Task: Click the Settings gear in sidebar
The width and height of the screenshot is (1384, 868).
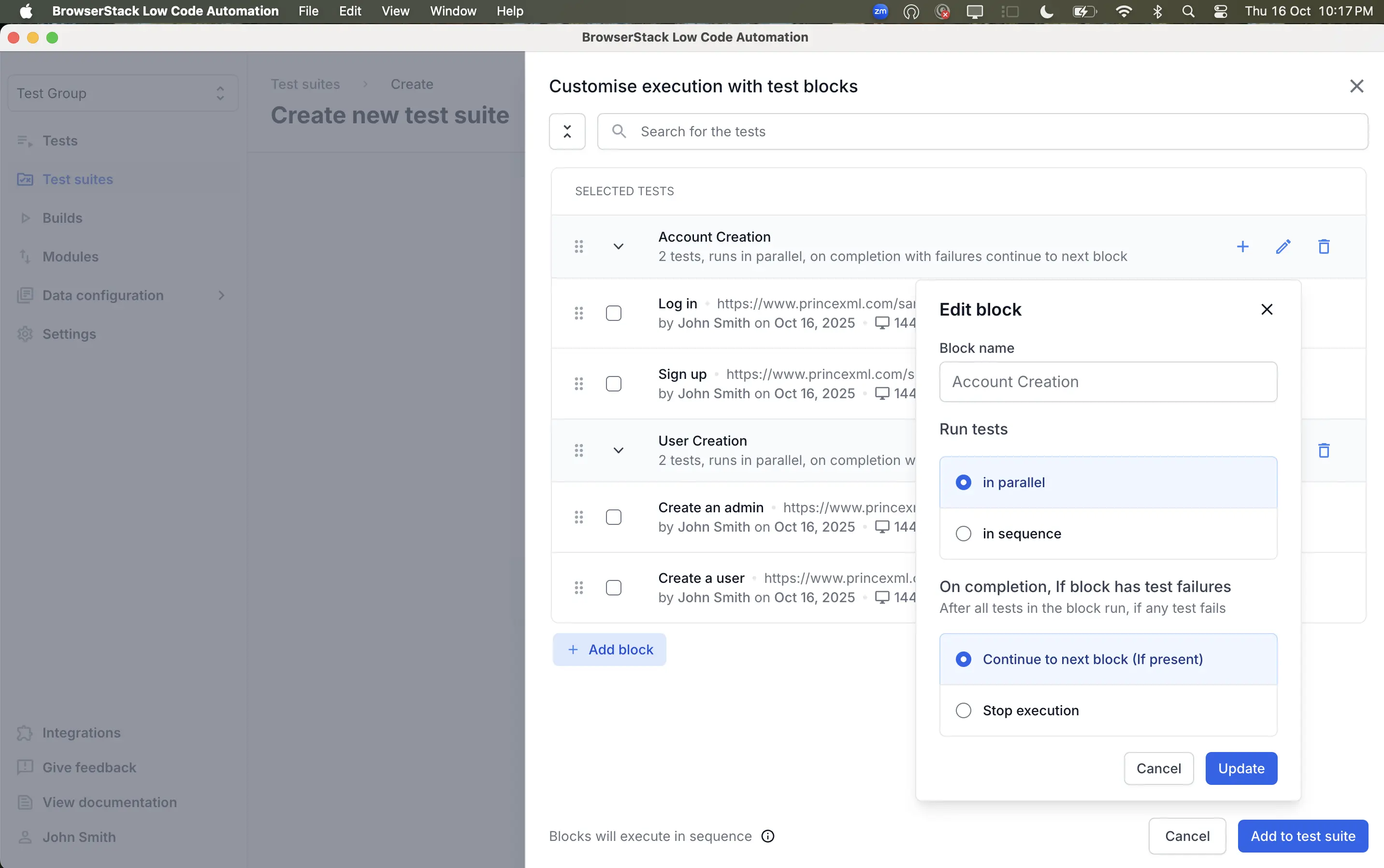Action: (x=25, y=333)
